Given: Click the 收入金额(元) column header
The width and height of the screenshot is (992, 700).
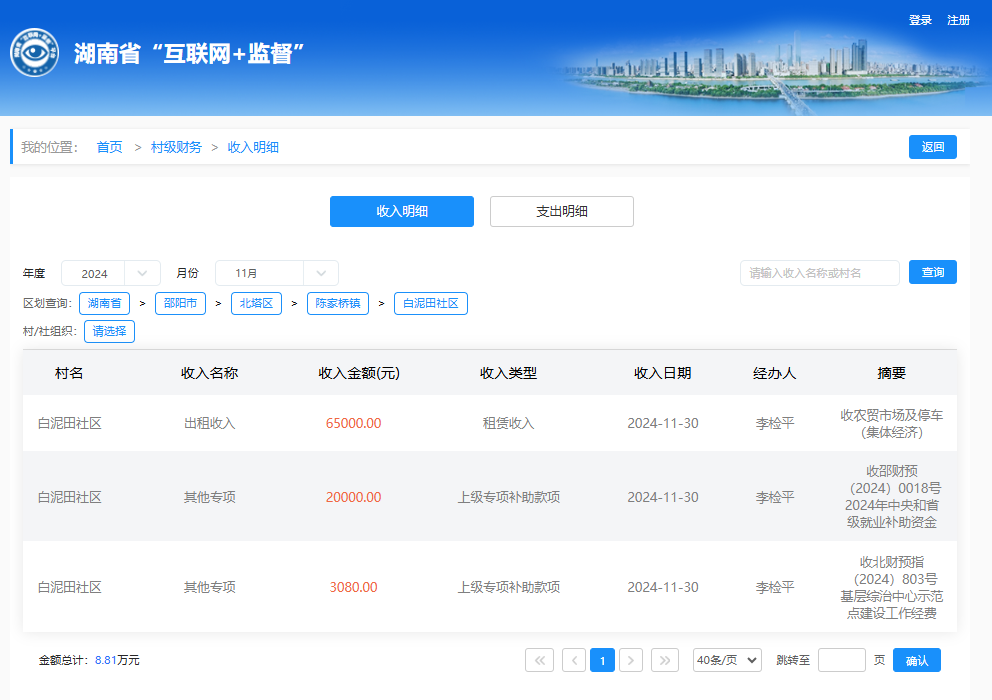Looking at the screenshot, I should (359, 373).
